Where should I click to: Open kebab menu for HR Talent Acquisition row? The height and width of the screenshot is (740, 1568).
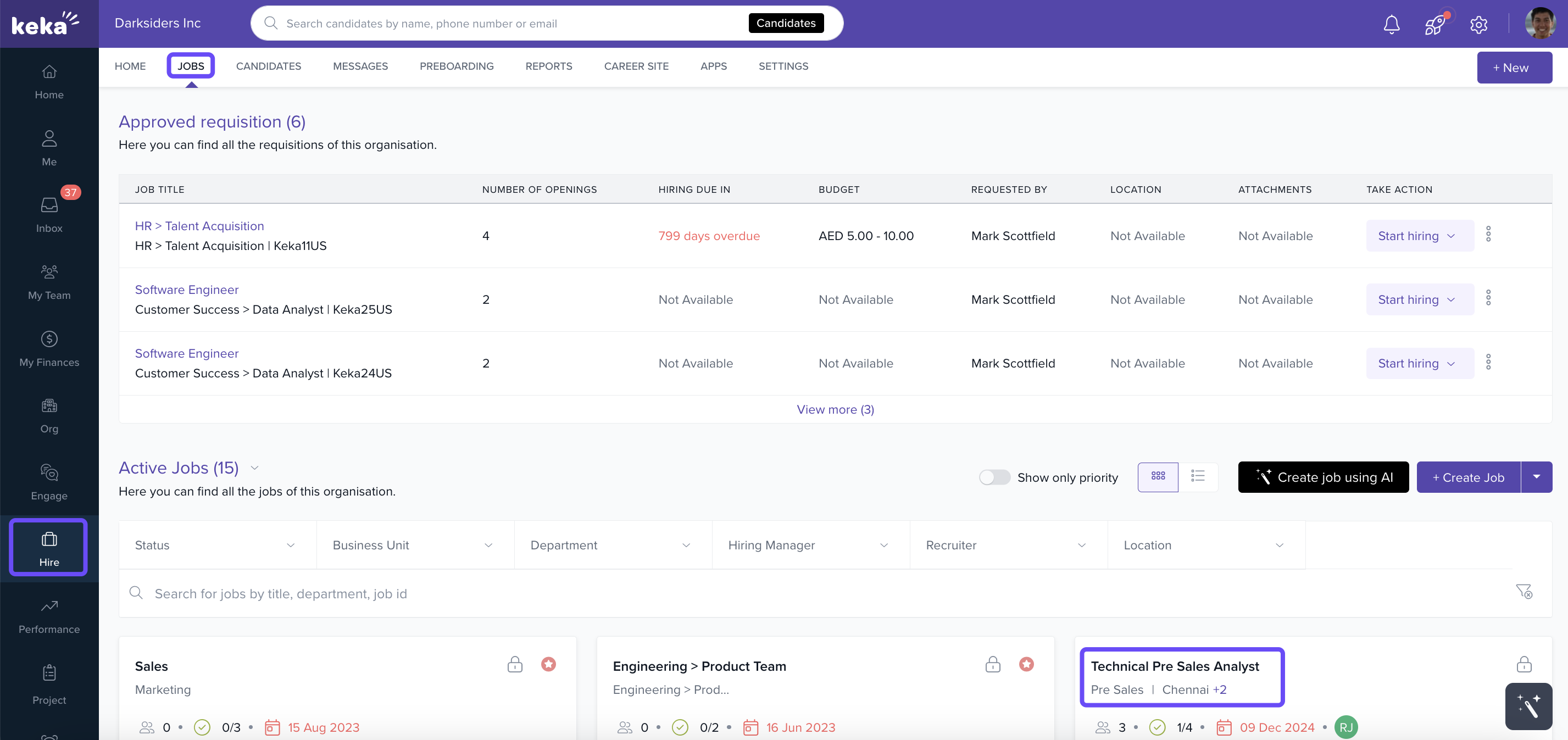click(1488, 235)
